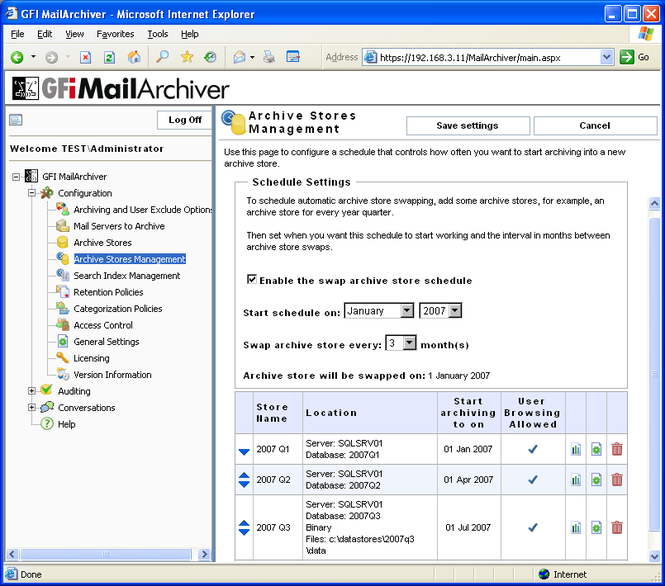Open General Settings in the tree
The height and width of the screenshot is (586, 665).
pos(106,342)
